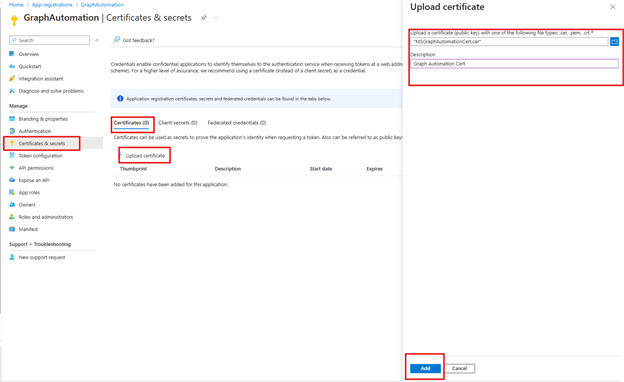Click the App roles icon

coord(12,192)
